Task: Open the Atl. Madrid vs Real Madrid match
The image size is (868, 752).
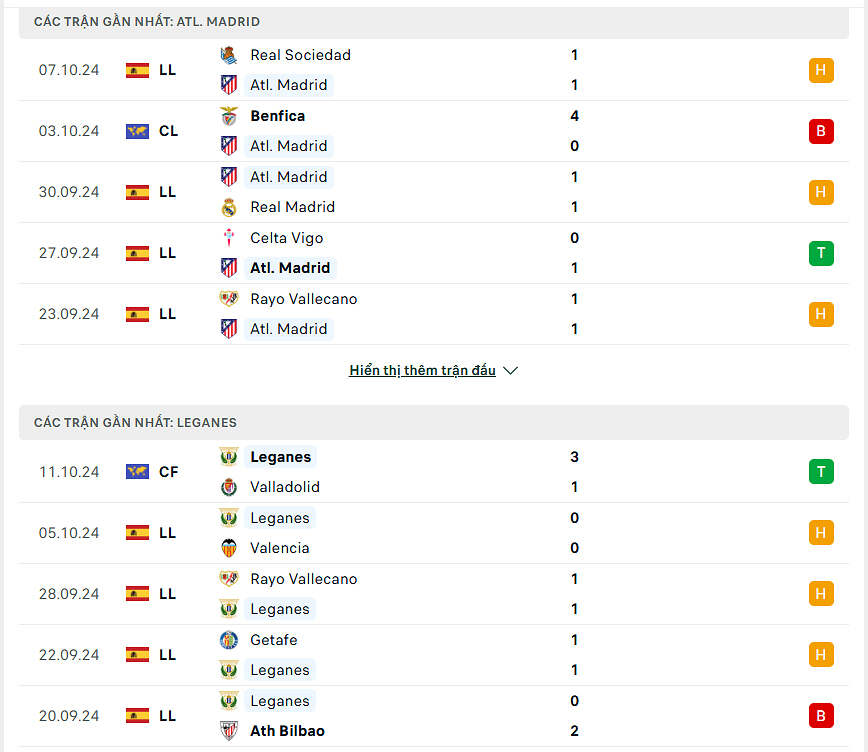Action: tap(400, 192)
